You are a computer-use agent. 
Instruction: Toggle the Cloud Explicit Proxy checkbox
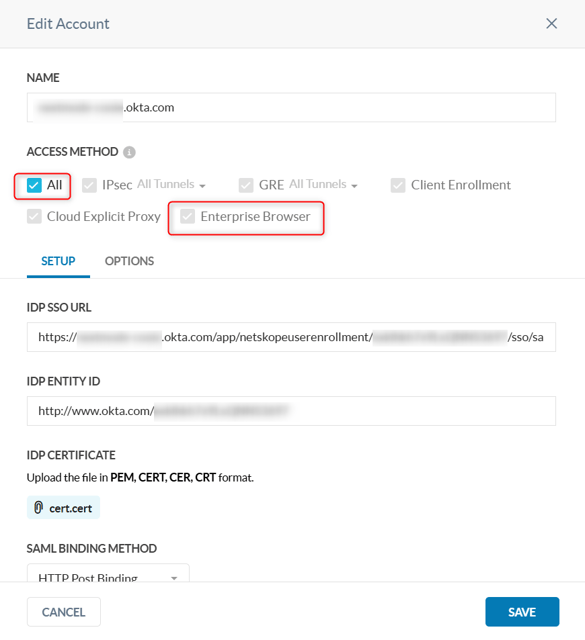tap(34, 216)
